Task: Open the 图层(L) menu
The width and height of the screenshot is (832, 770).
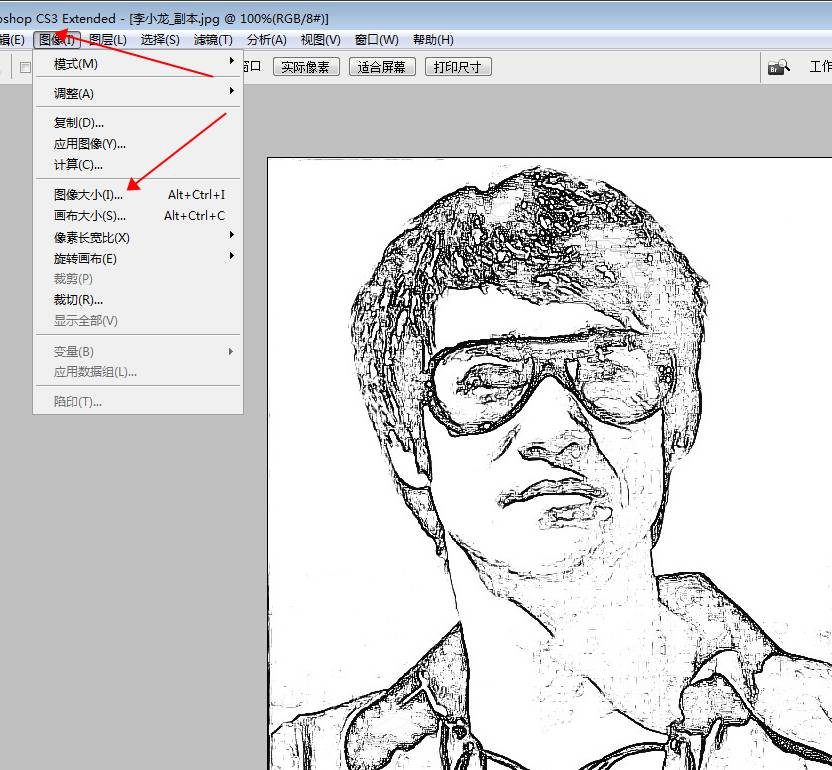Action: (x=107, y=40)
